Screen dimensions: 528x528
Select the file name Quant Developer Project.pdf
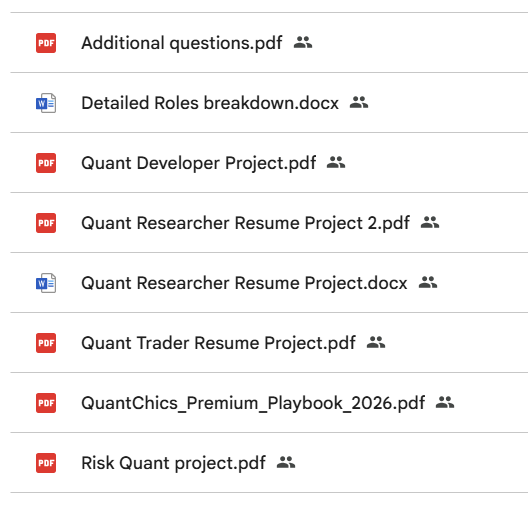pyautogui.click(x=199, y=164)
